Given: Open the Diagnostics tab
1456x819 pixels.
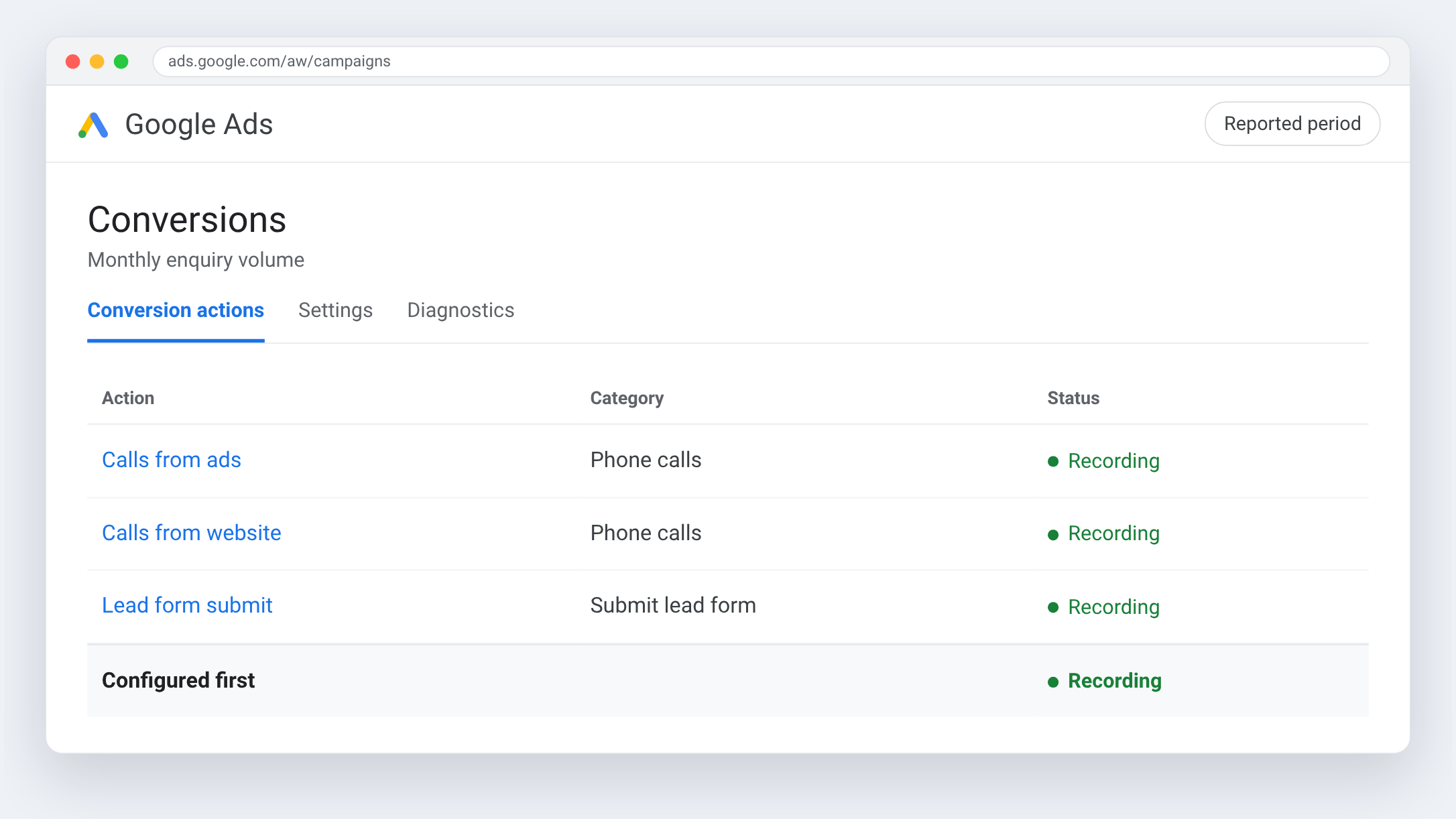Looking at the screenshot, I should pyautogui.click(x=461, y=310).
